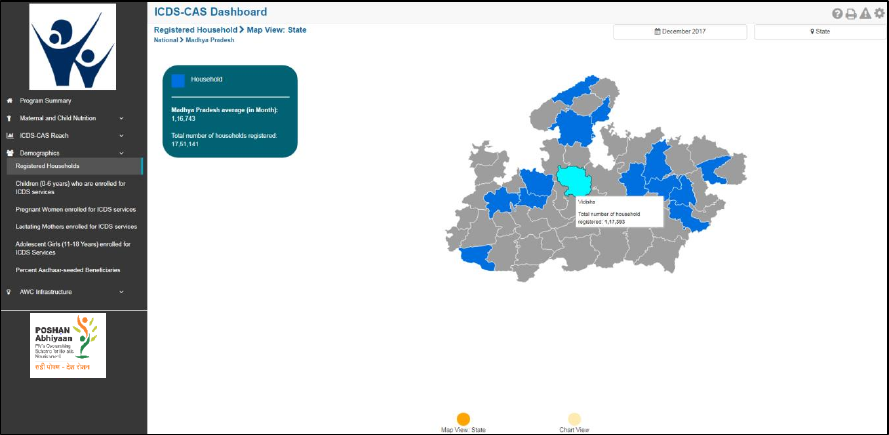Select Registered Households in sidebar
The width and height of the screenshot is (889, 435).
tap(74, 166)
